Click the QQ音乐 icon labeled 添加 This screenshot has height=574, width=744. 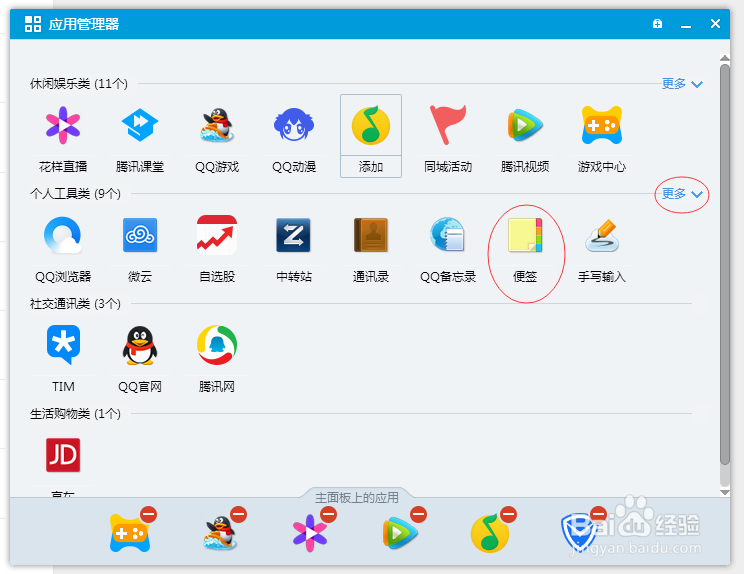(371, 126)
